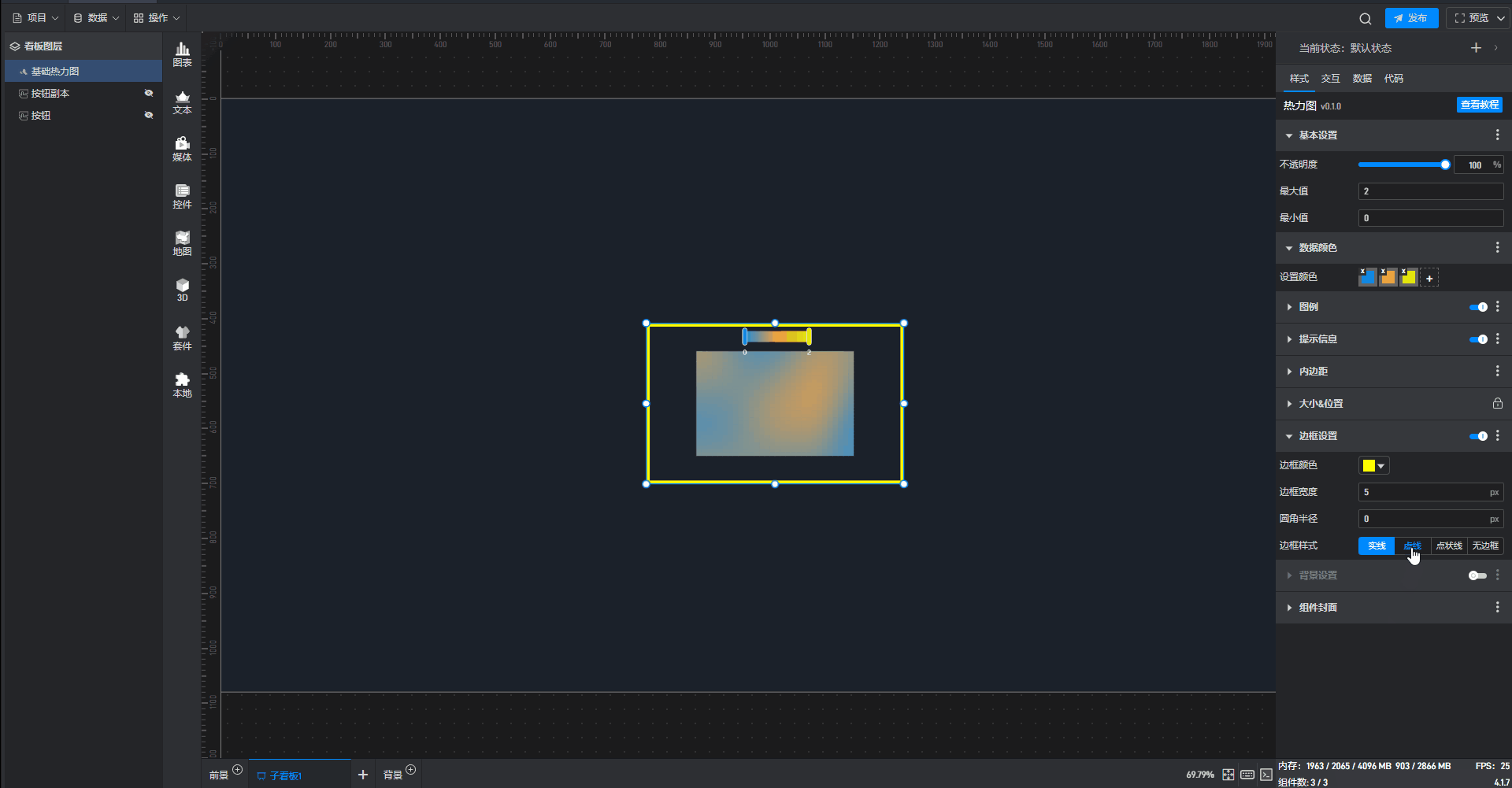Toggle the 提示信息 tooltip switch
This screenshot has height=788, width=1512.
[1477, 339]
